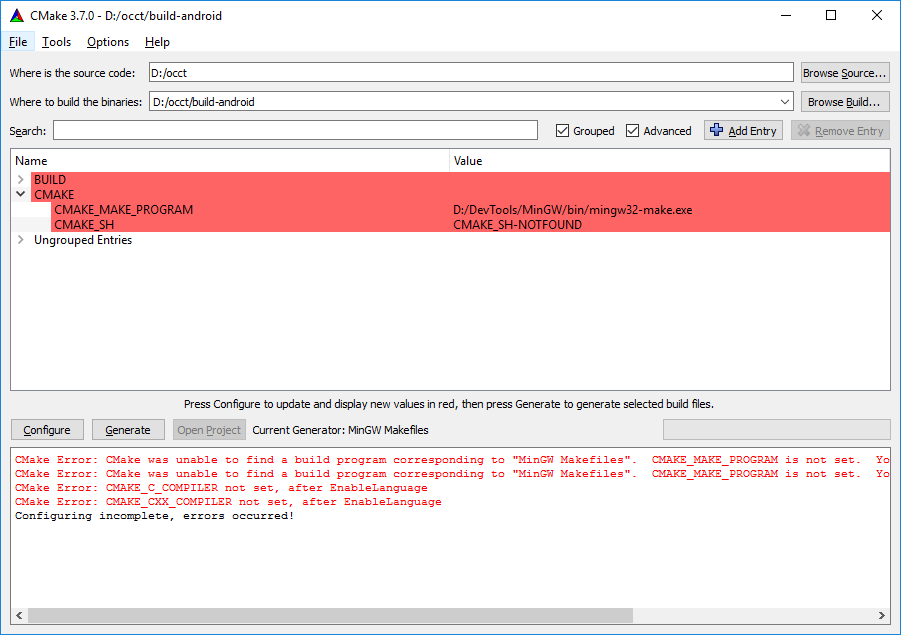Maximize the CMake window
901x635 pixels.
831,16
